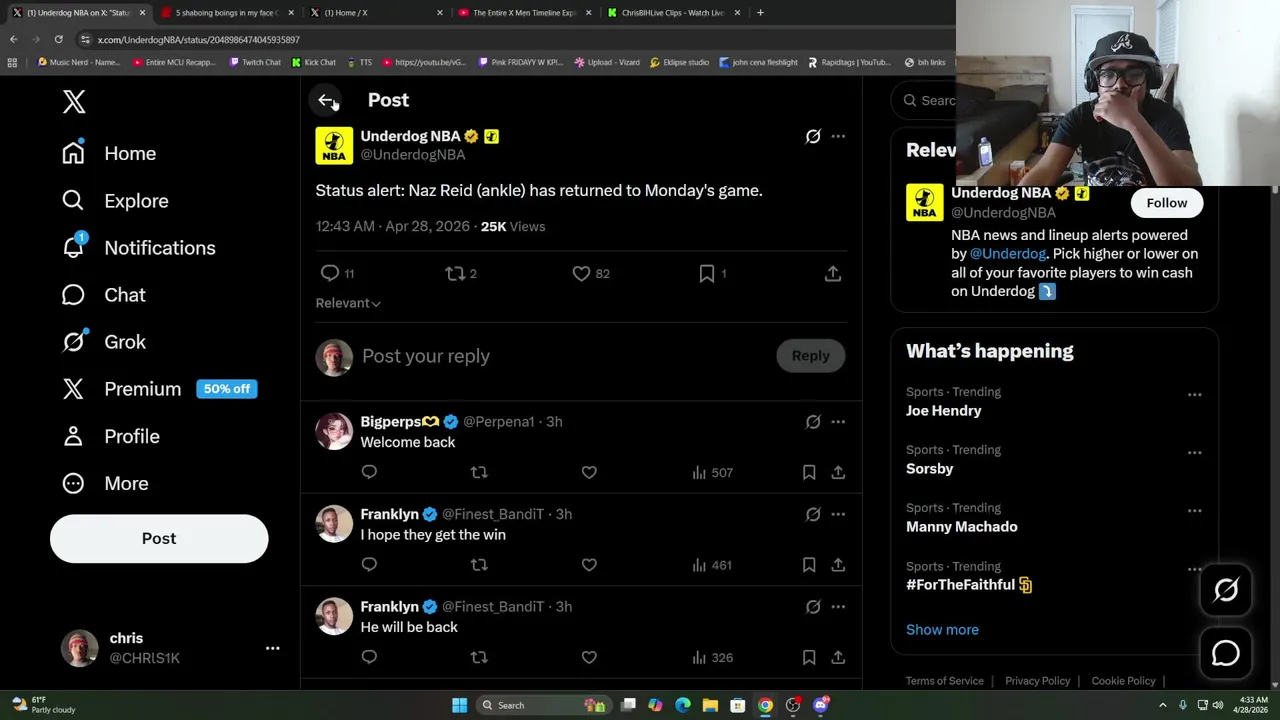Open options for Sorsby trend
Screen dimensions: 1280x720
[1194, 453]
